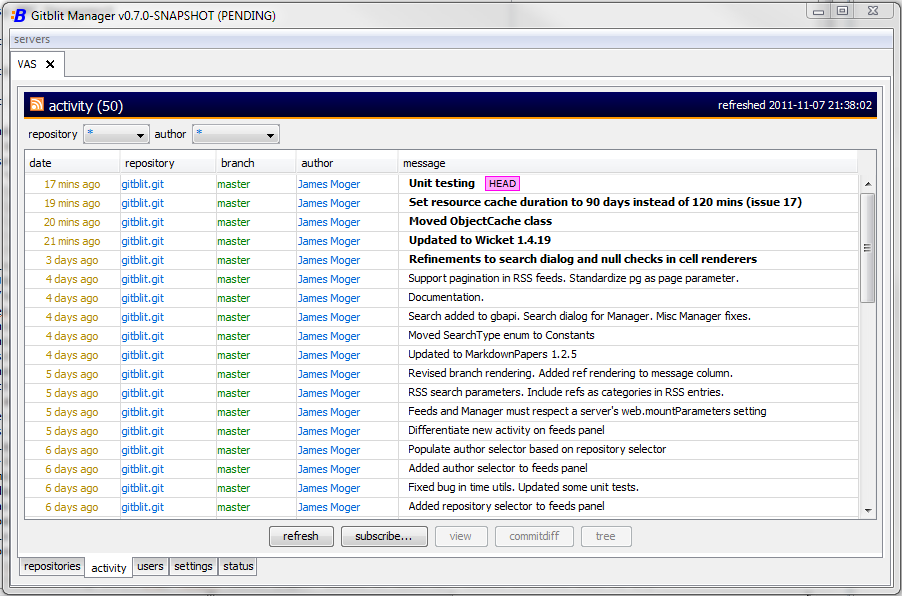Sort by the branch column header

(x=256, y=163)
